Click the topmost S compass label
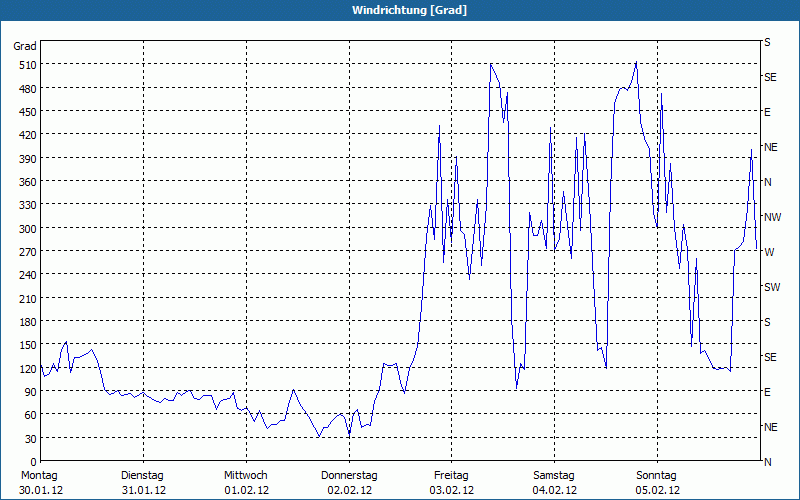Image resolution: width=800 pixels, height=500 pixels. [767, 43]
